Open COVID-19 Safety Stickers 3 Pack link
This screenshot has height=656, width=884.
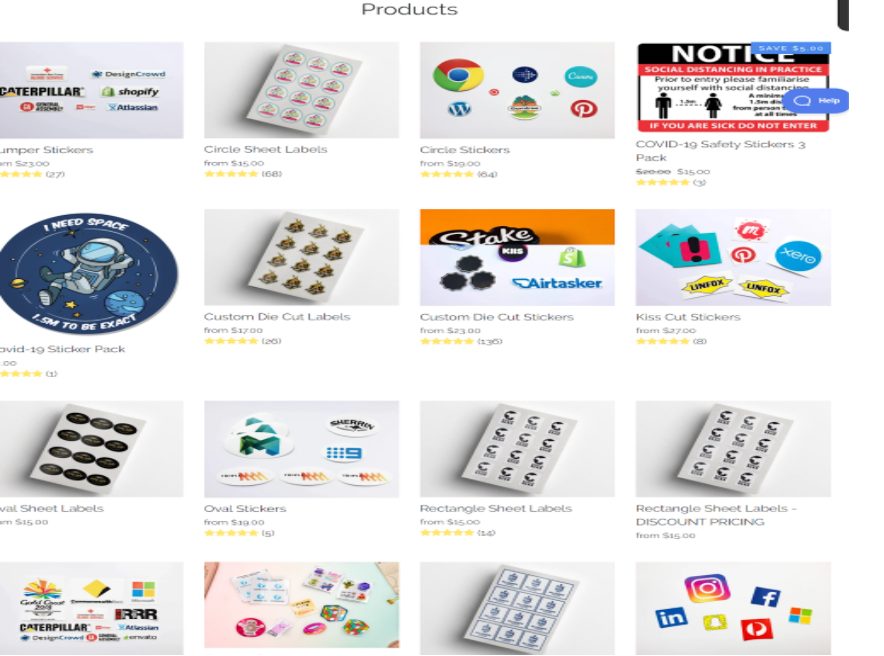[x=721, y=150]
